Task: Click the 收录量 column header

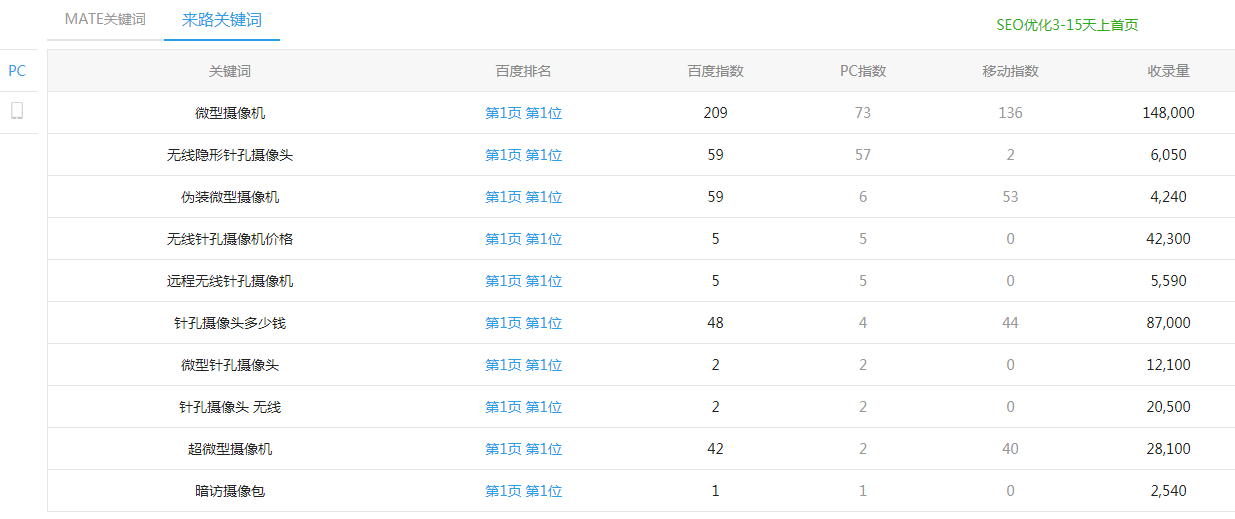Action: click(1168, 71)
